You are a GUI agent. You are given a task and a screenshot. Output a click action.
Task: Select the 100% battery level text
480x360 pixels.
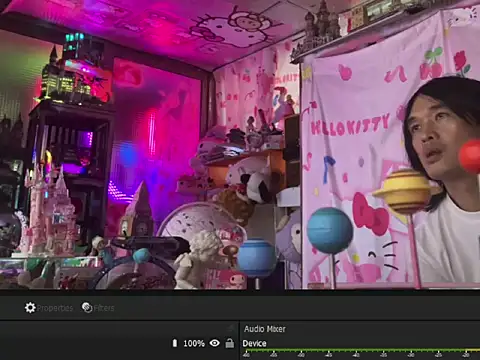[x=194, y=343]
